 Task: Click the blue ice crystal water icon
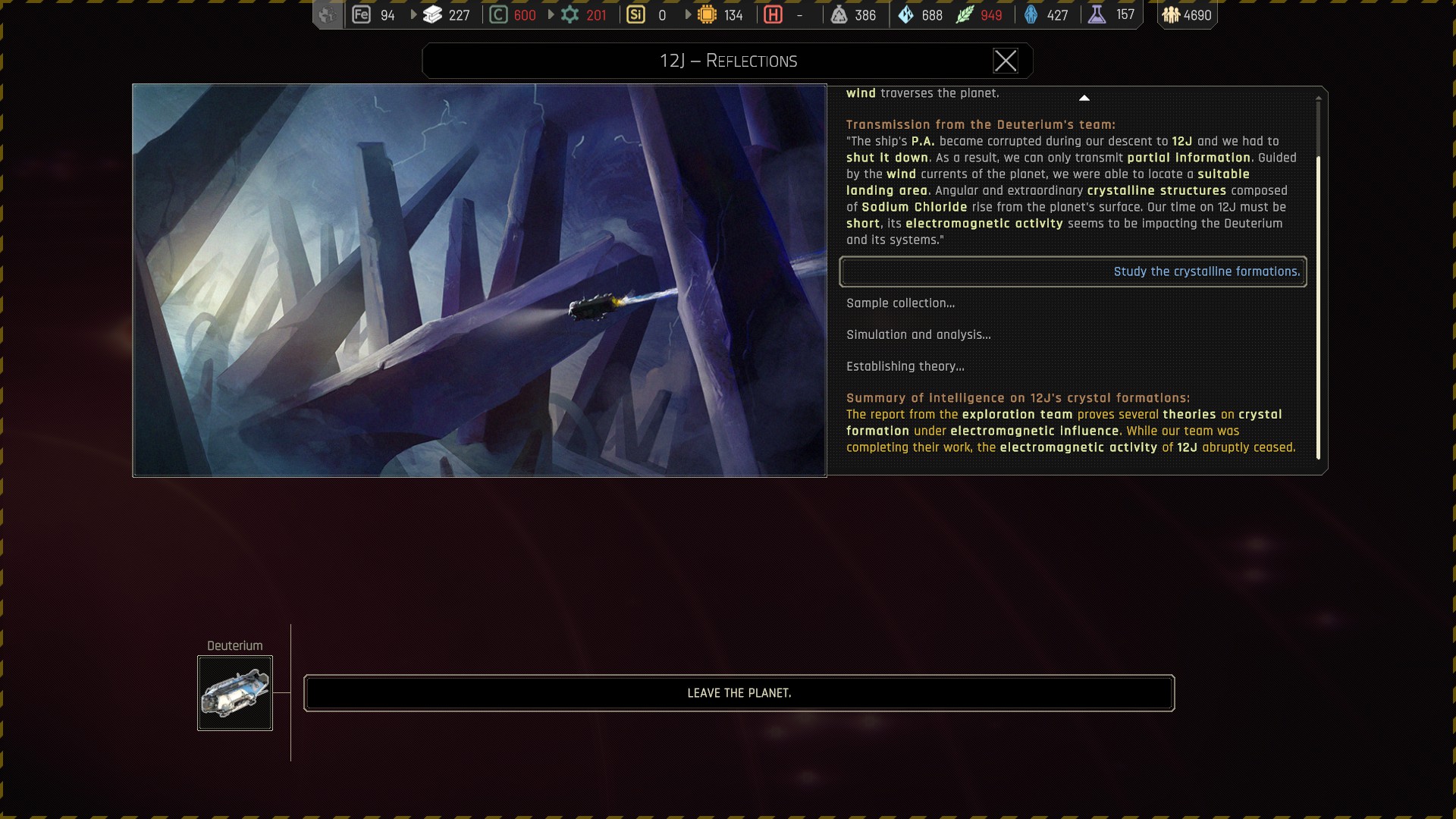[x=905, y=14]
